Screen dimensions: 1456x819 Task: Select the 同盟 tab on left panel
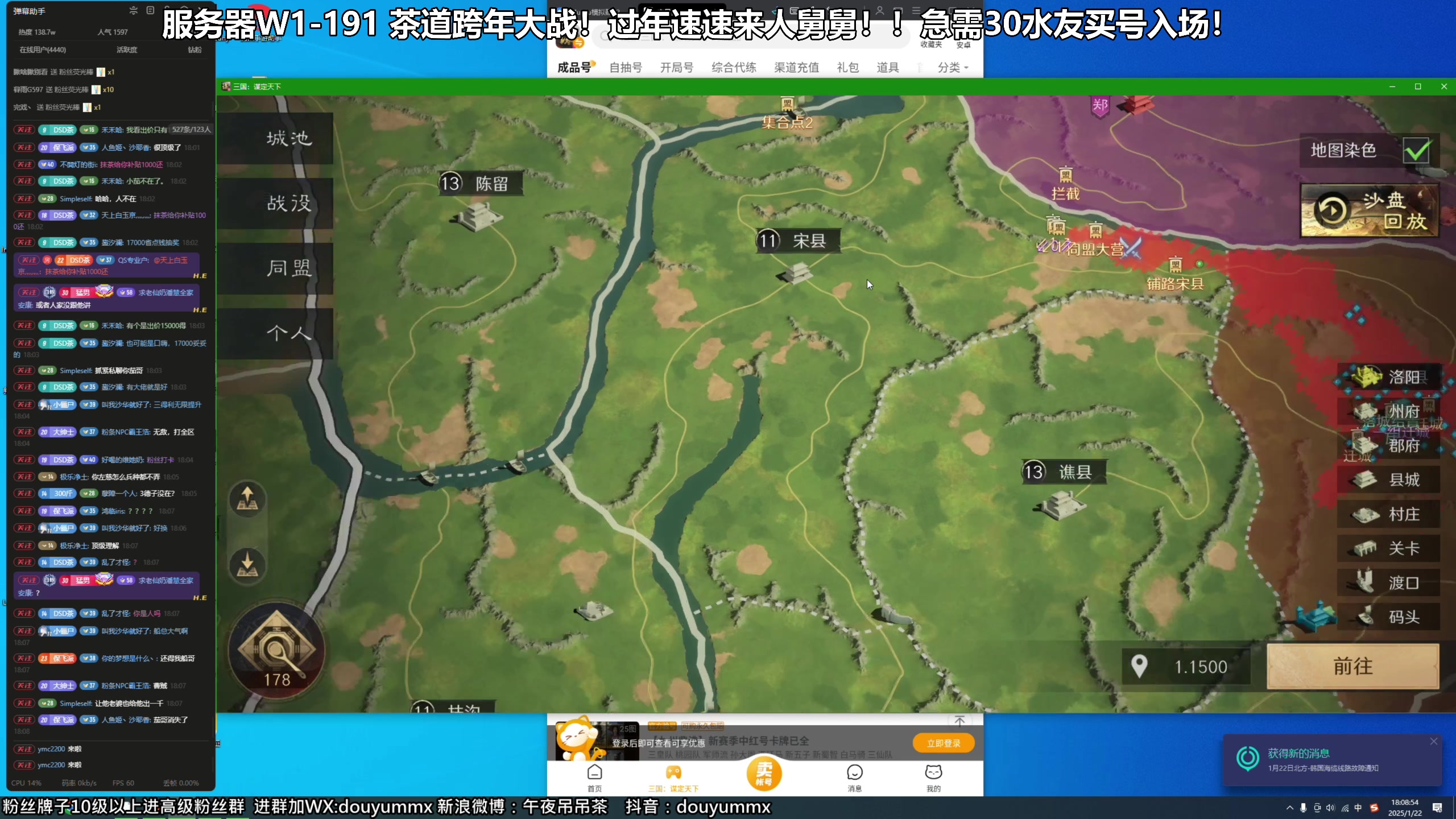pos(276,268)
